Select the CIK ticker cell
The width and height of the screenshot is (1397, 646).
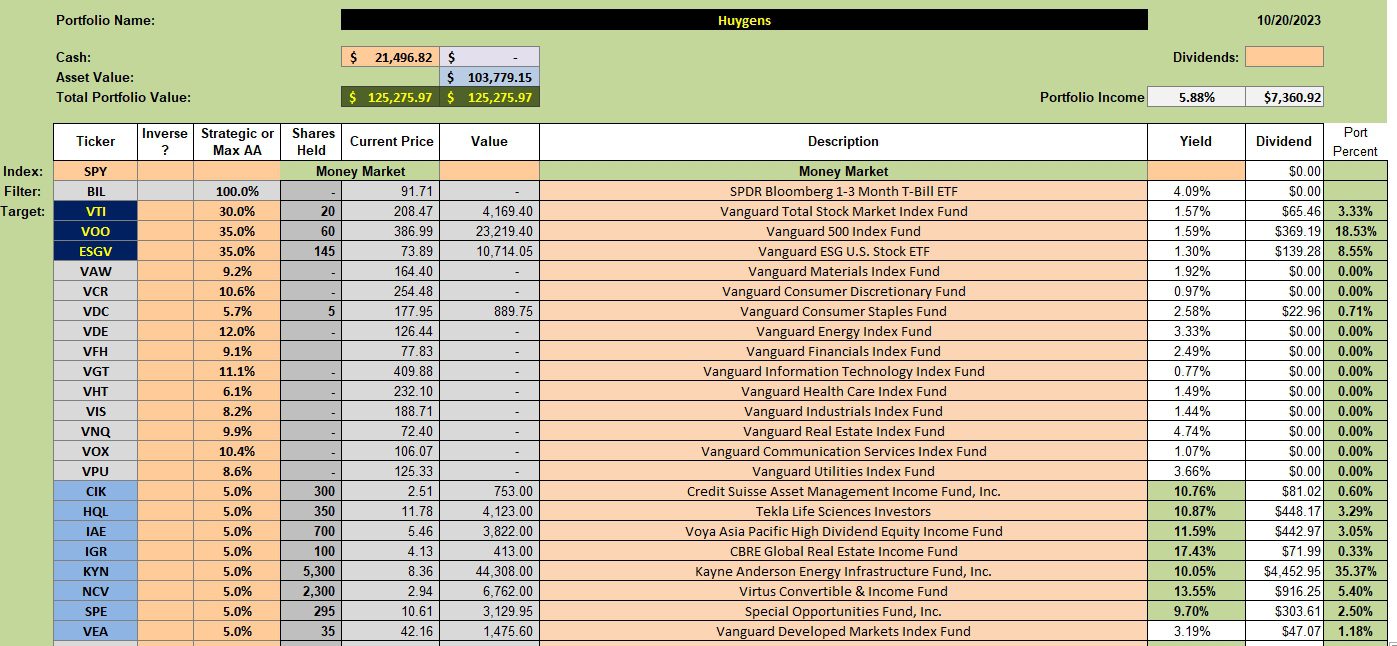pos(96,491)
